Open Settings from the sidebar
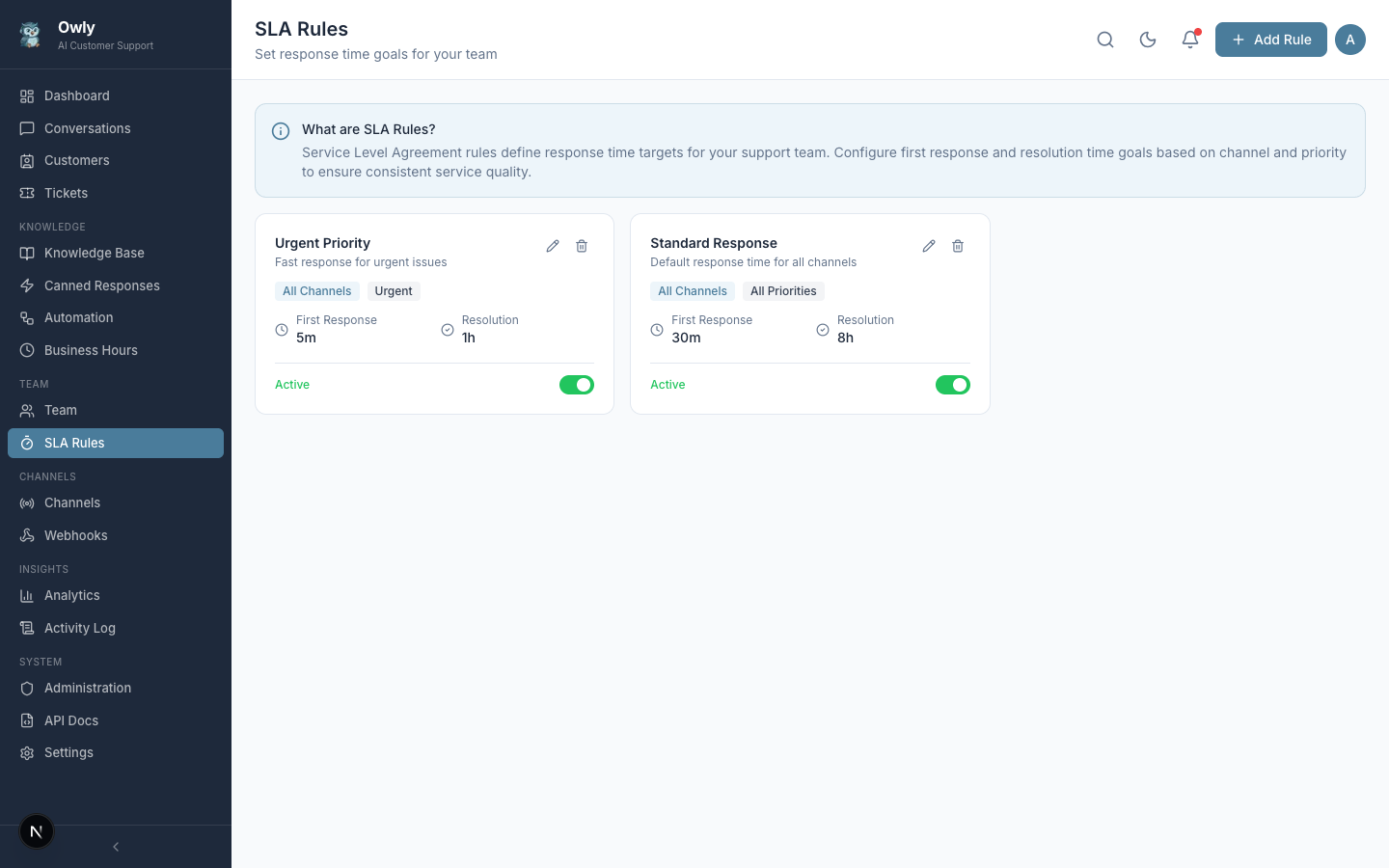 (x=116, y=752)
